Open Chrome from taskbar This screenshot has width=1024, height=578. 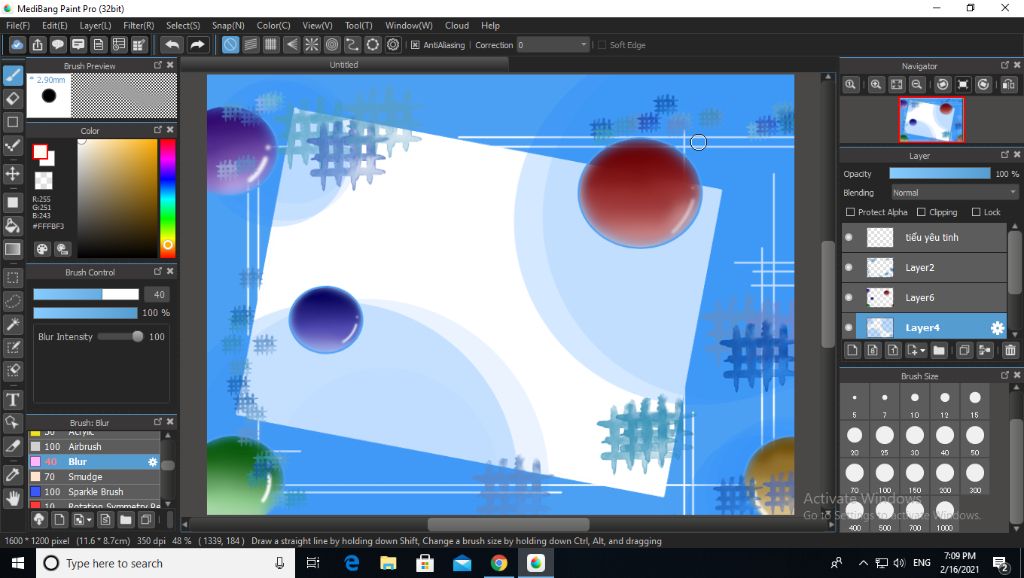tap(499, 563)
